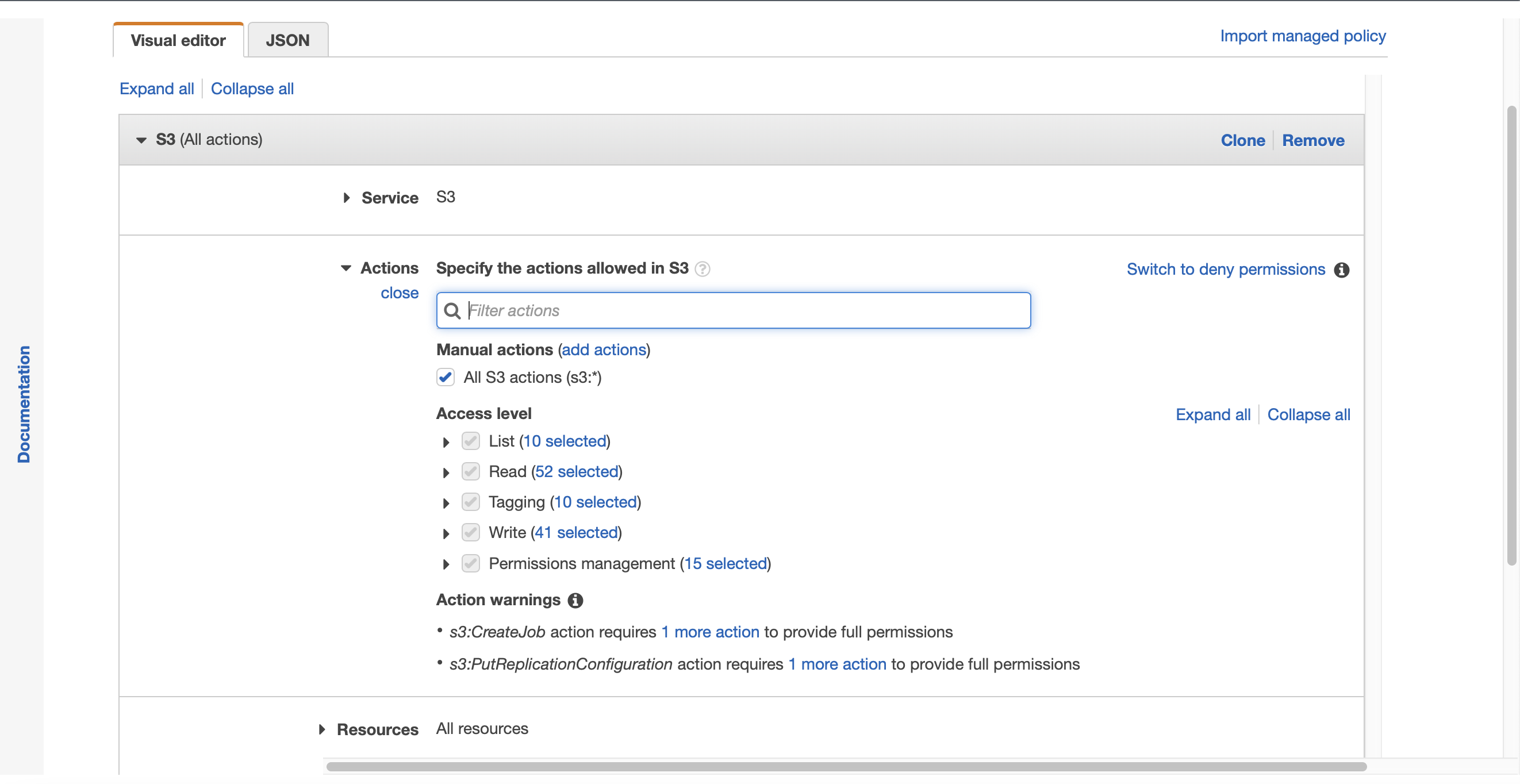This screenshot has height=784, width=1520.
Task: Switch to the Visual editor tab
Action: (178, 40)
